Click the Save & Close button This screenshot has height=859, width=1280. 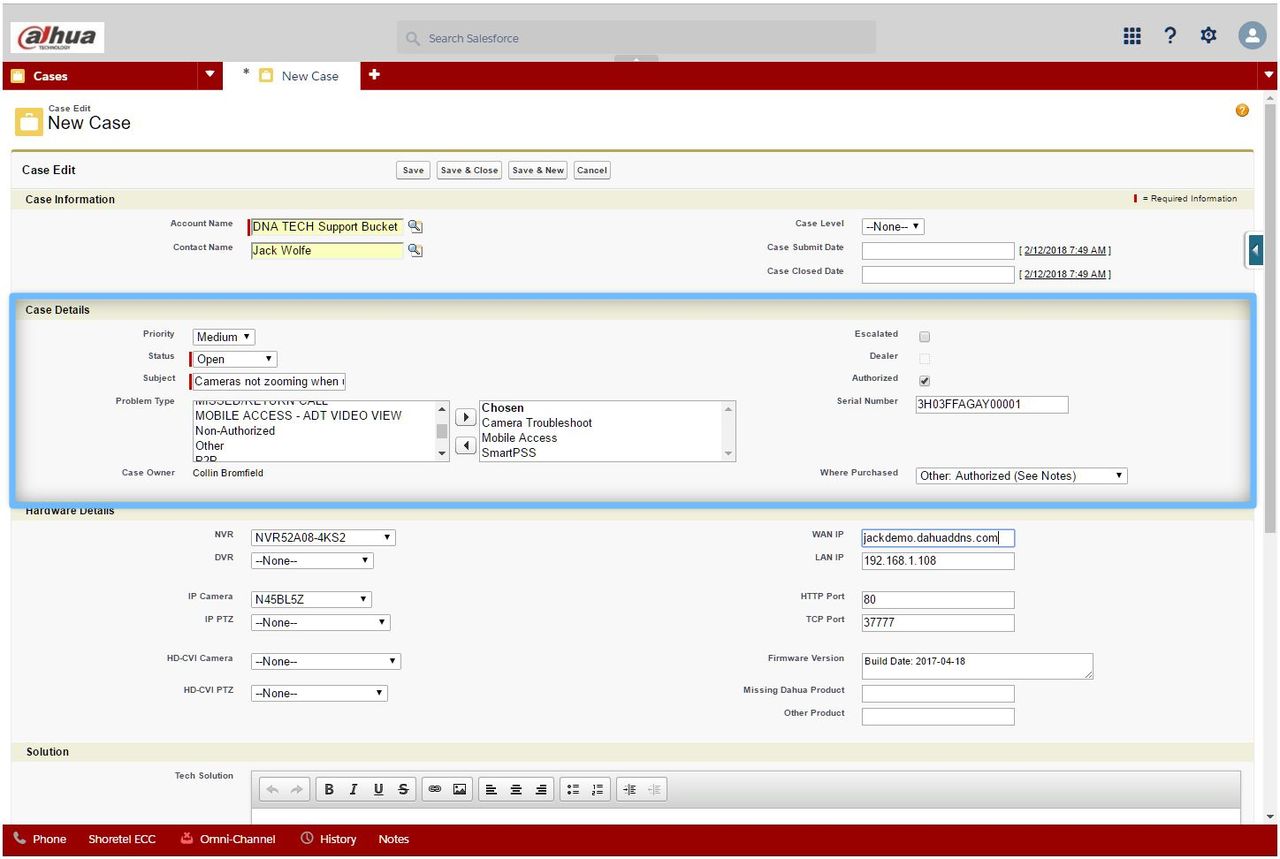pyautogui.click(x=469, y=170)
